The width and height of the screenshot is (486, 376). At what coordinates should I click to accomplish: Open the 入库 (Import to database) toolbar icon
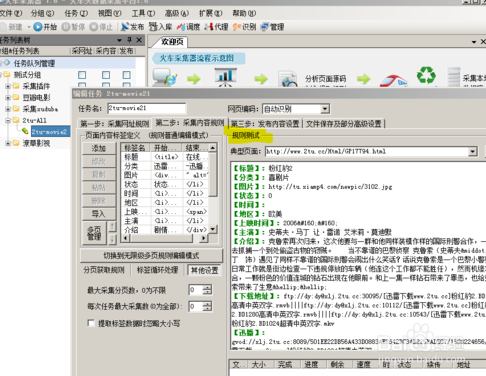[153, 27]
